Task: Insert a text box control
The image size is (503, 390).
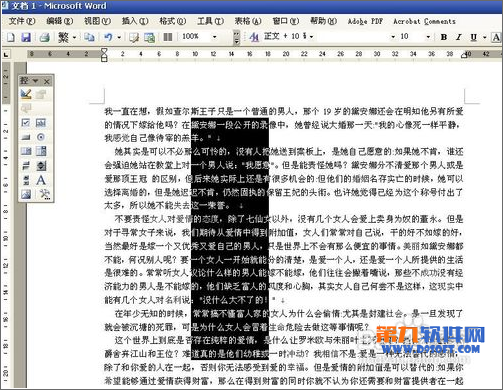Action: (41, 123)
